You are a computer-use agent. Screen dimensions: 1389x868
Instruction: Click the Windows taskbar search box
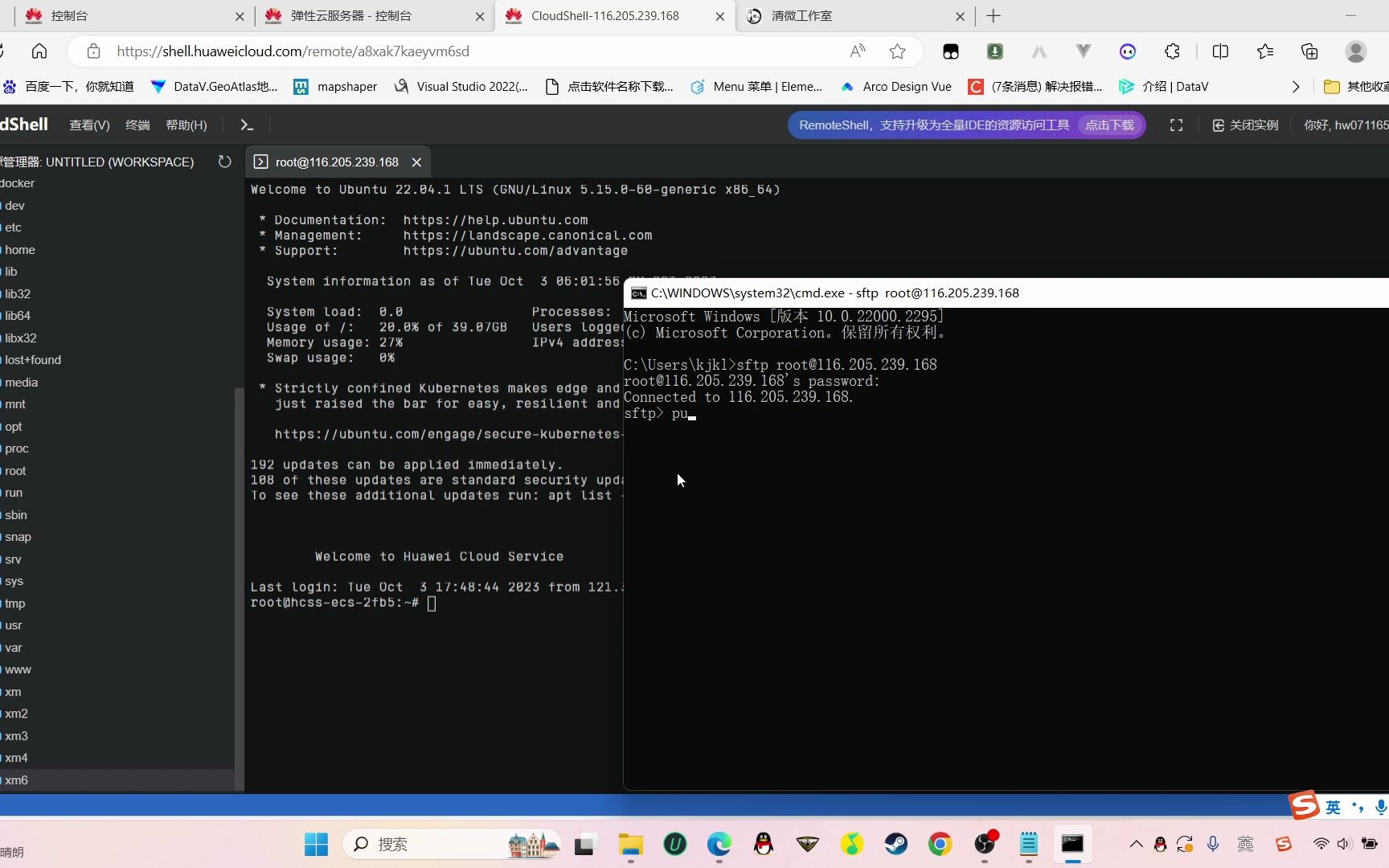pos(453,844)
